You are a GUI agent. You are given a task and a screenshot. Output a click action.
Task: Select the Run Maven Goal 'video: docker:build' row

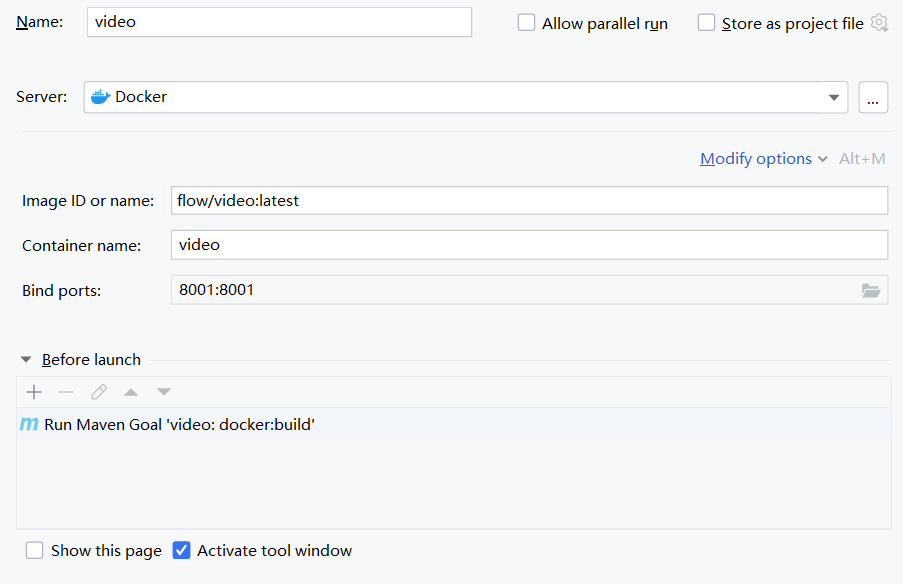click(x=454, y=424)
